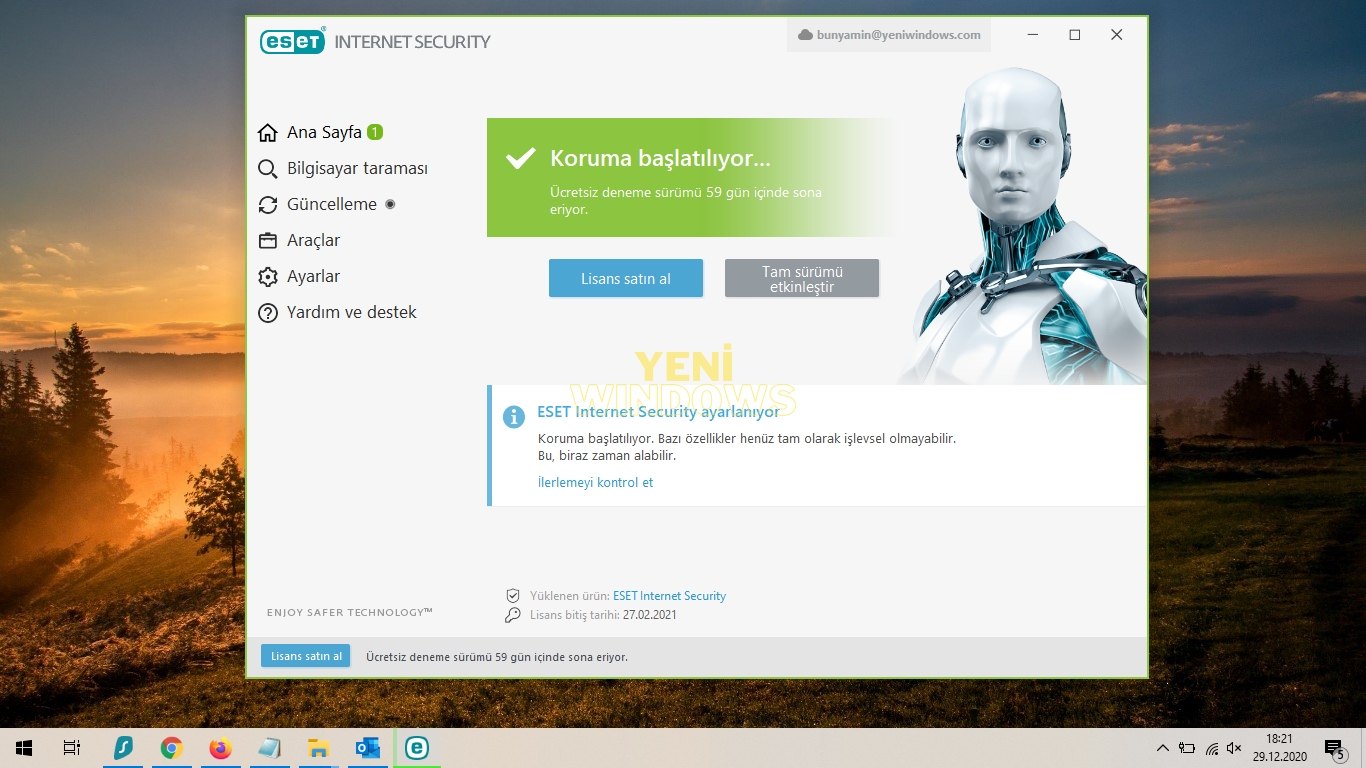Open File Explorer from the taskbar

pos(319,748)
